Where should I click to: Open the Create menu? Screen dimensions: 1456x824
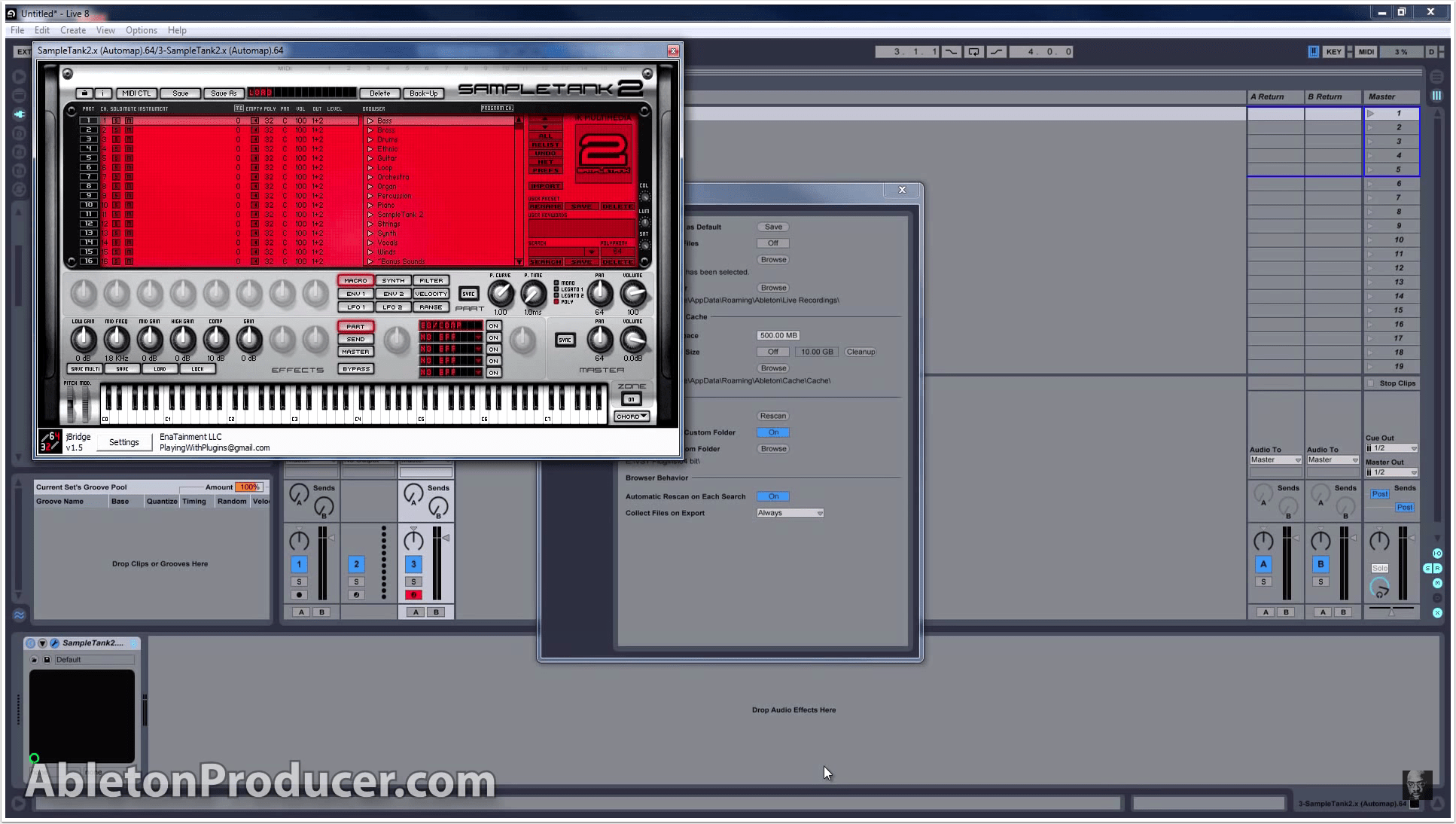(x=73, y=30)
